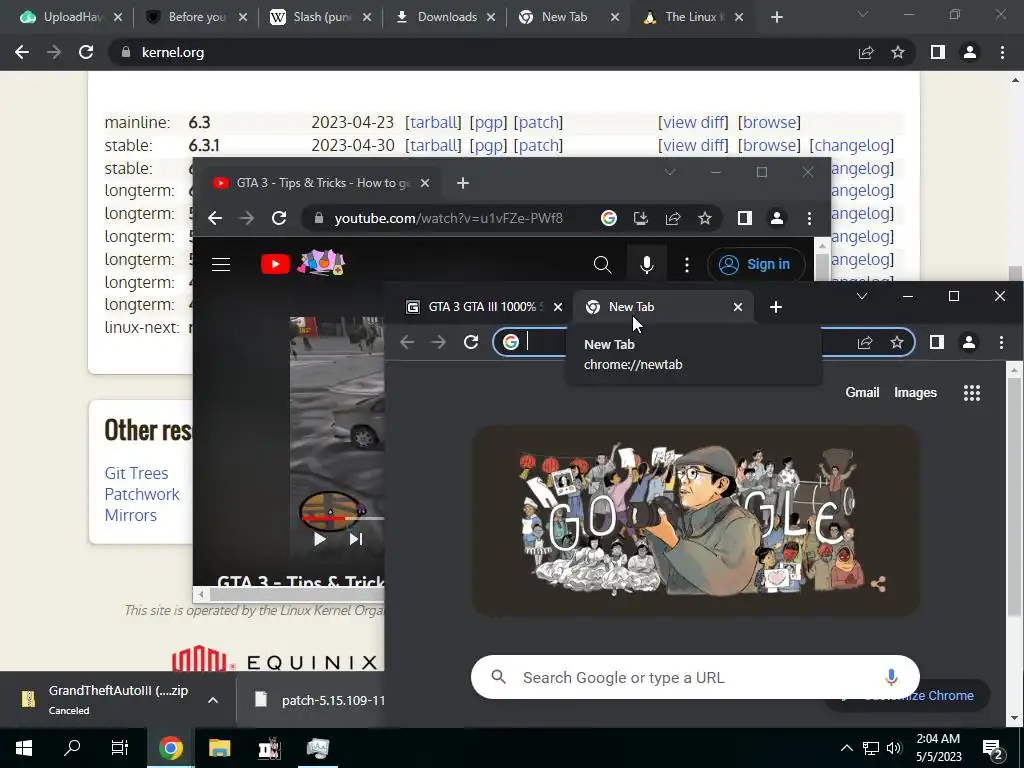Expand tab search in kernel.org window
Viewport: 1024px width, 768px height.
[862, 14]
